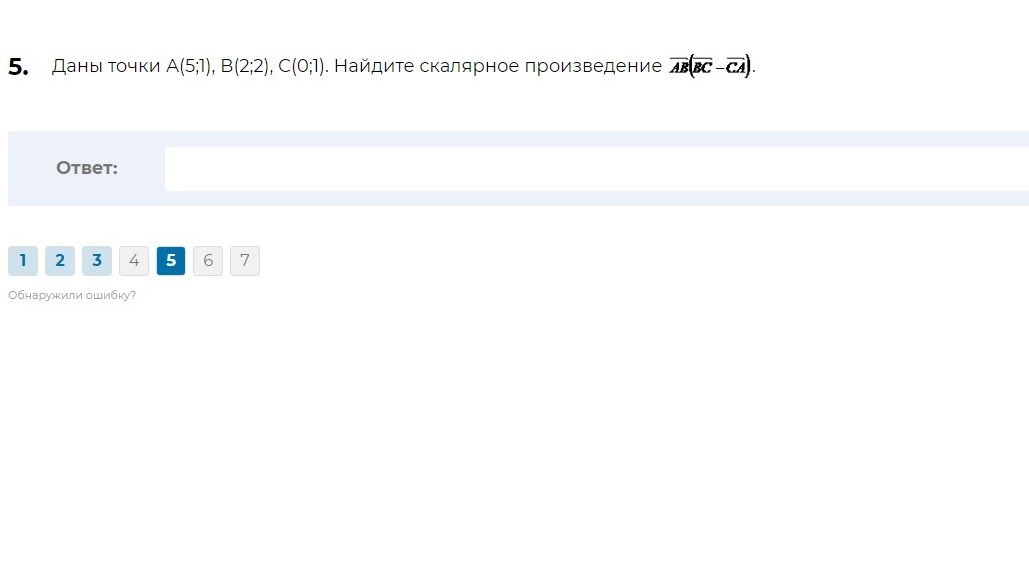Click the point B(2;2) text
Image resolution: width=1029 pixels, height=579 pixels.
click(244, 66)
